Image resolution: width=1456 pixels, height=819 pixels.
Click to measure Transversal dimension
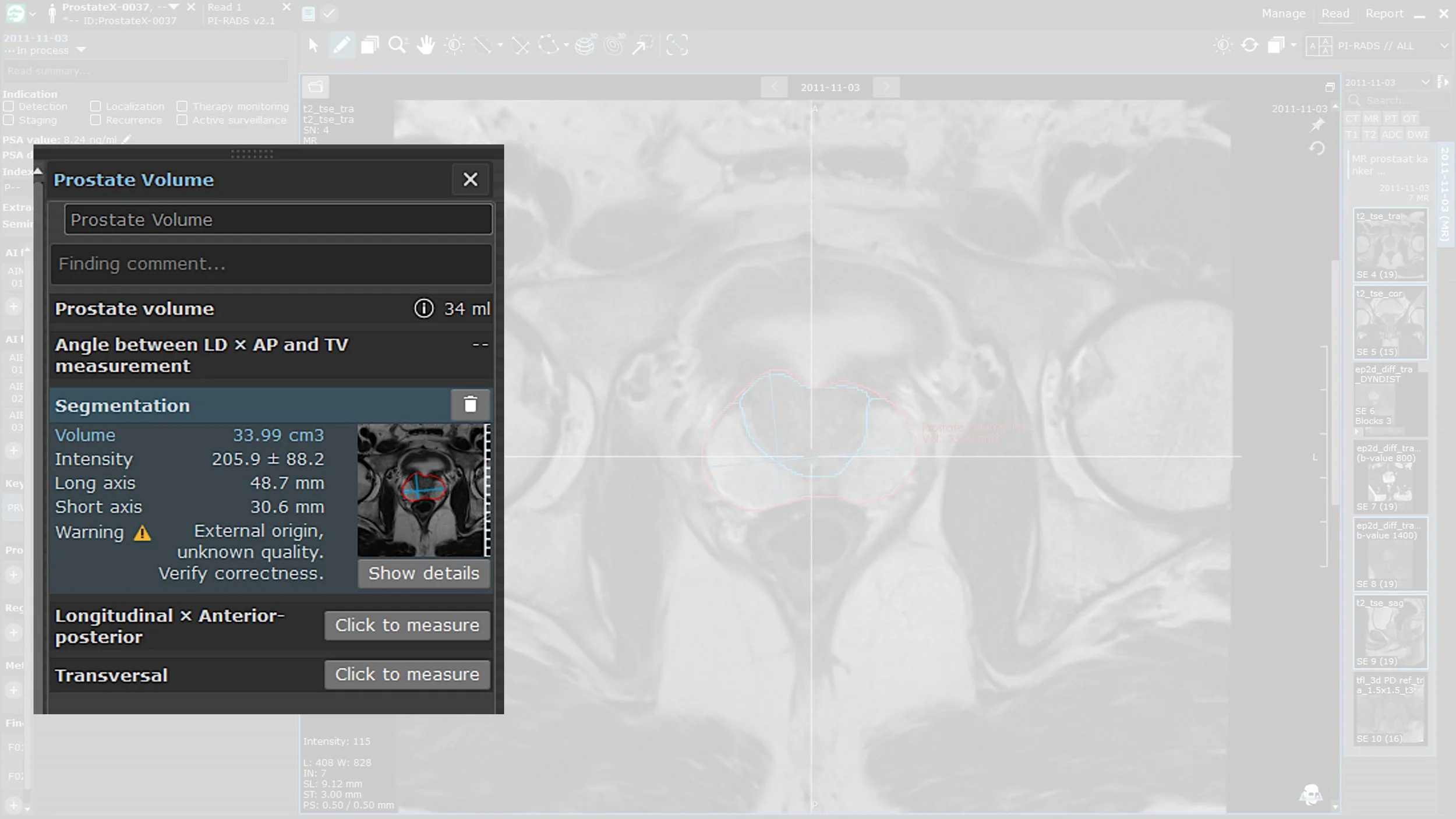tap(407, 675)
